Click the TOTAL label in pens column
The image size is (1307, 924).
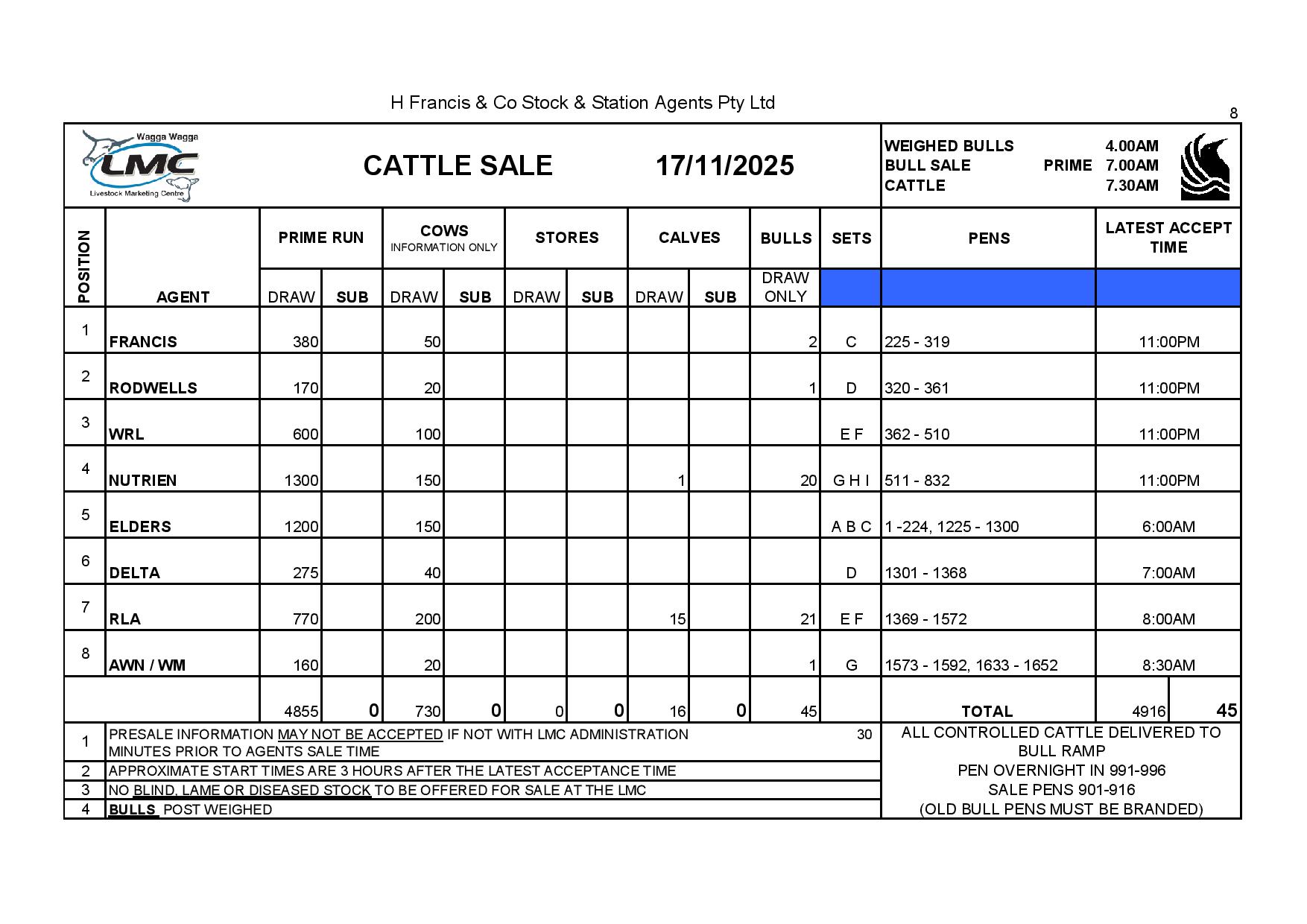[987, 712]
